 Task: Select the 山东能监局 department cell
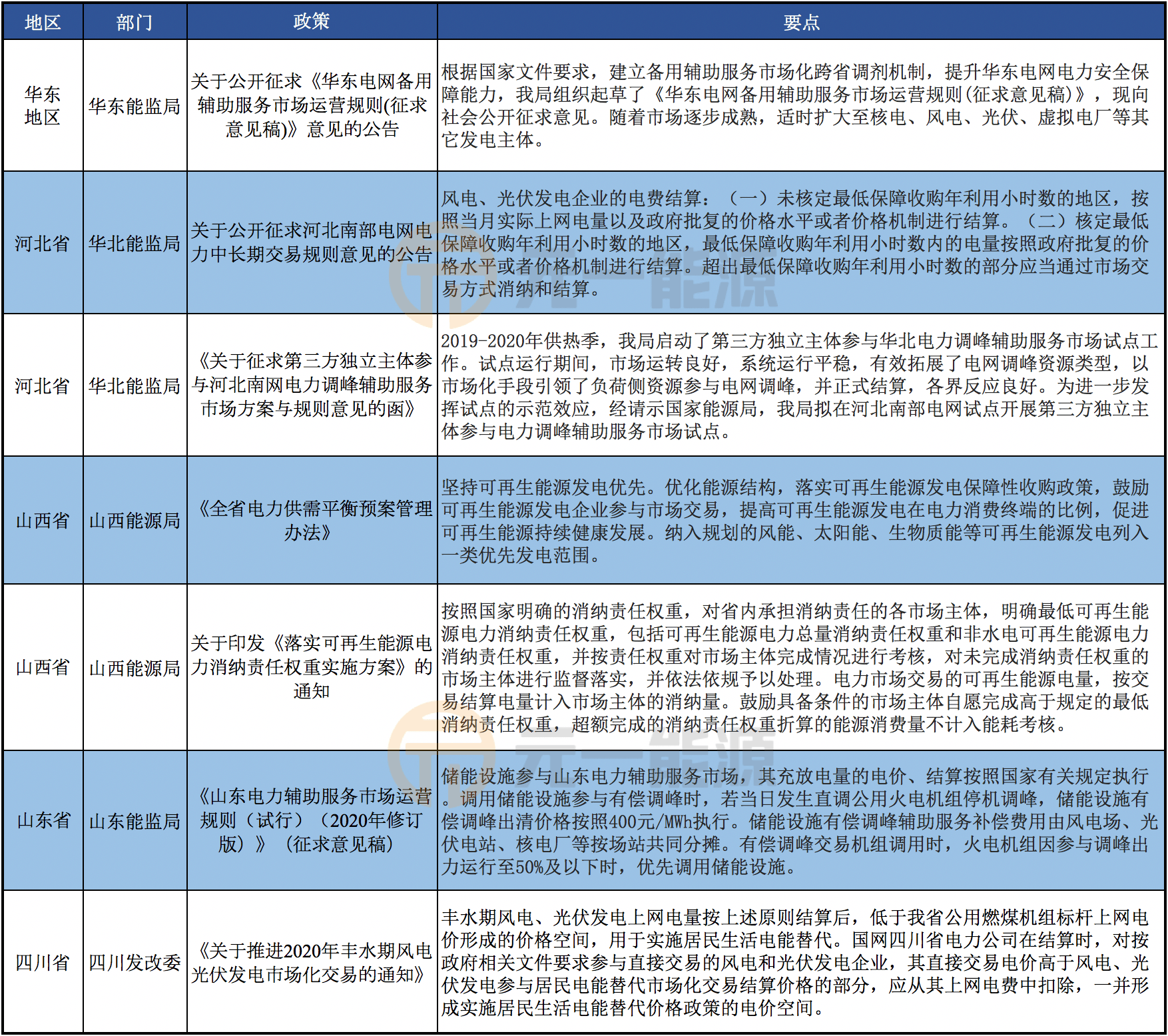[x=135, y=821]
